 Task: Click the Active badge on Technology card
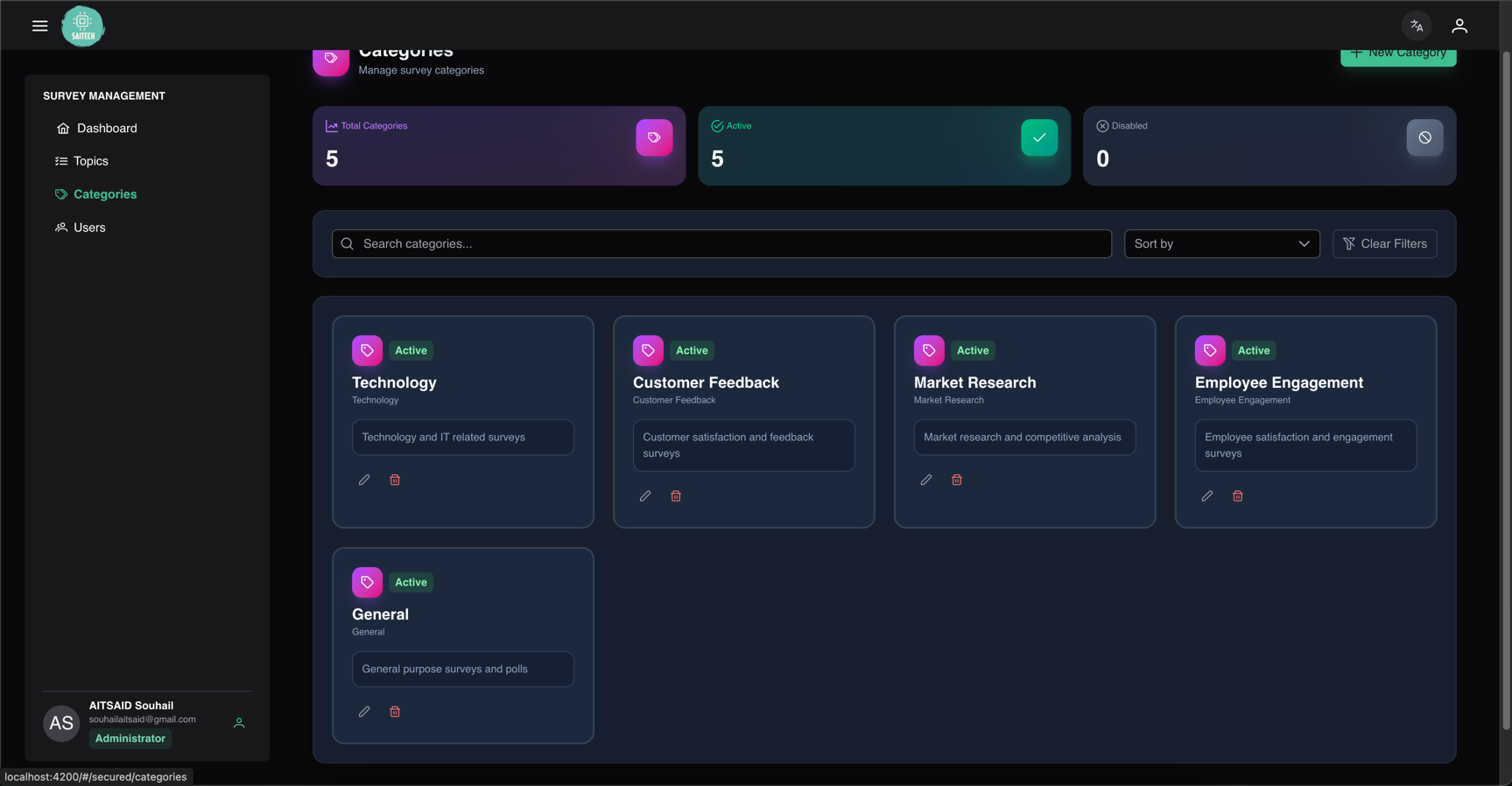click(411, 350)
